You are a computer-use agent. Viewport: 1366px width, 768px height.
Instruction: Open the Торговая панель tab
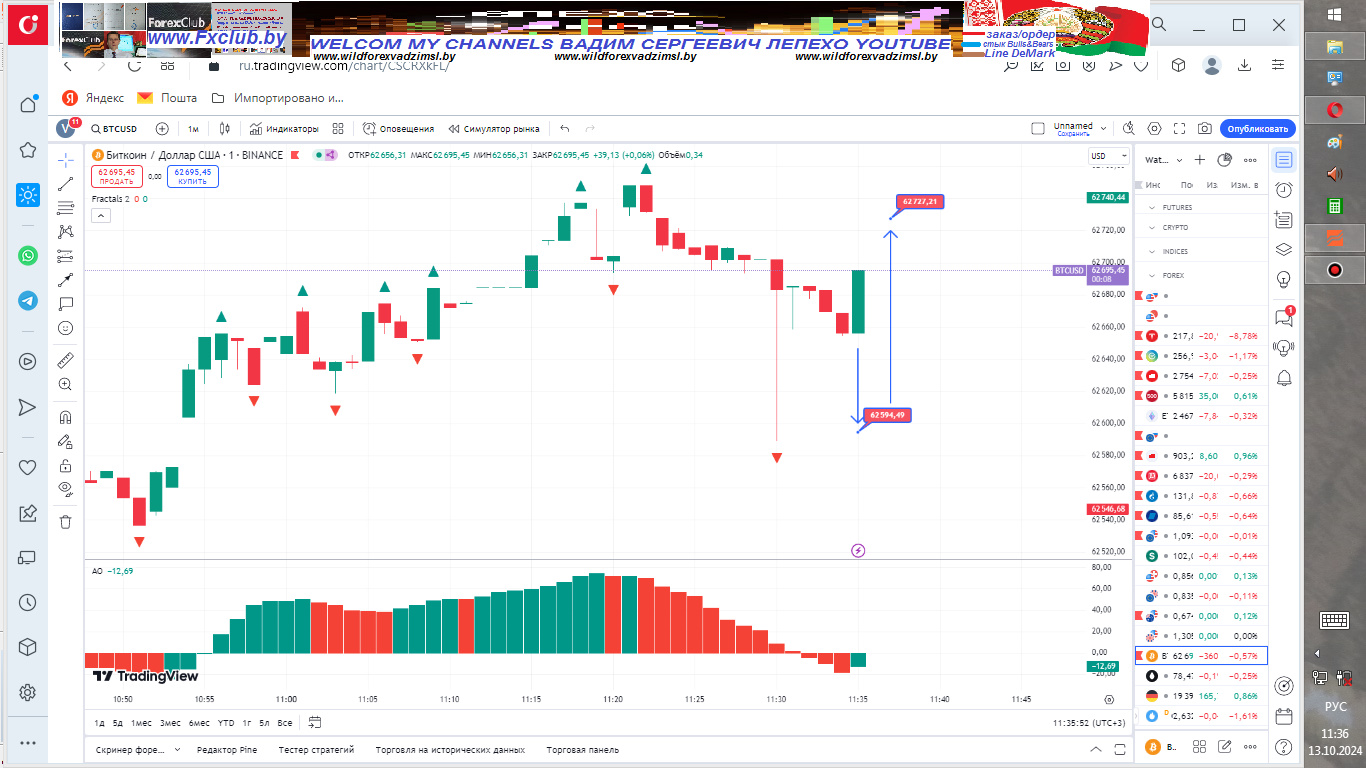583,750
